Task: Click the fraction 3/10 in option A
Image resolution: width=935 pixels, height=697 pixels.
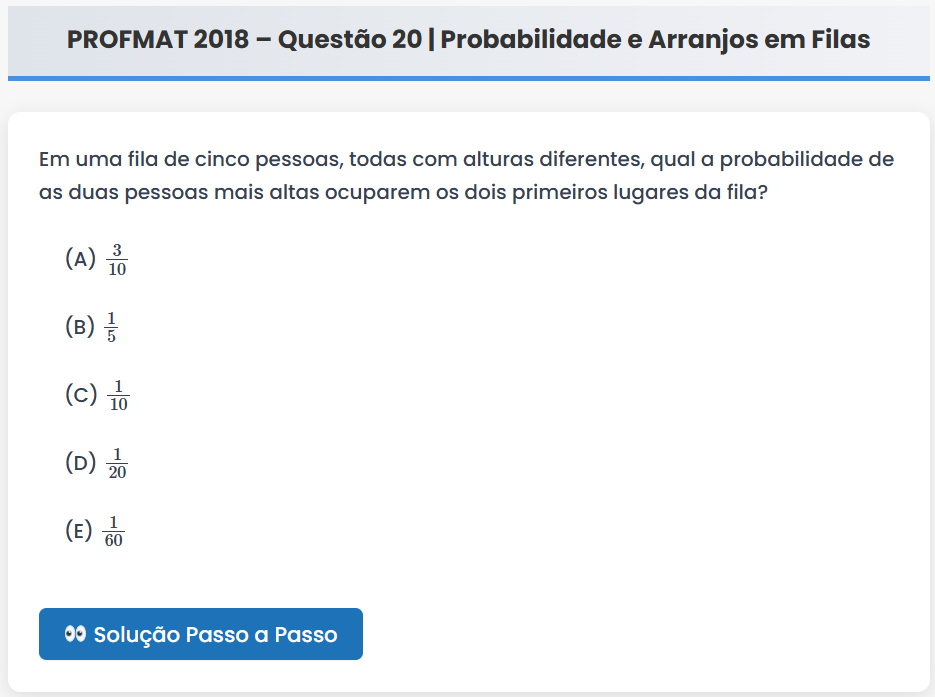Action: tap(117, 259)
